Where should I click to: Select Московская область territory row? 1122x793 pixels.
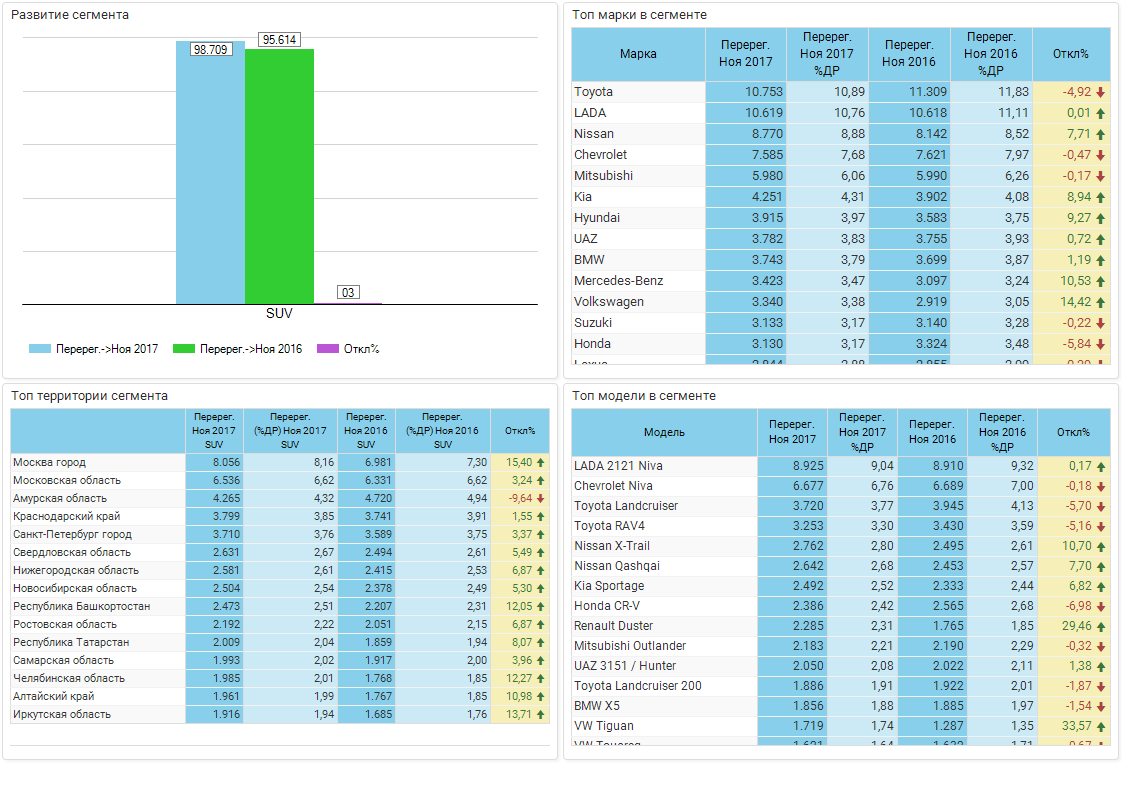click(280, 480)
